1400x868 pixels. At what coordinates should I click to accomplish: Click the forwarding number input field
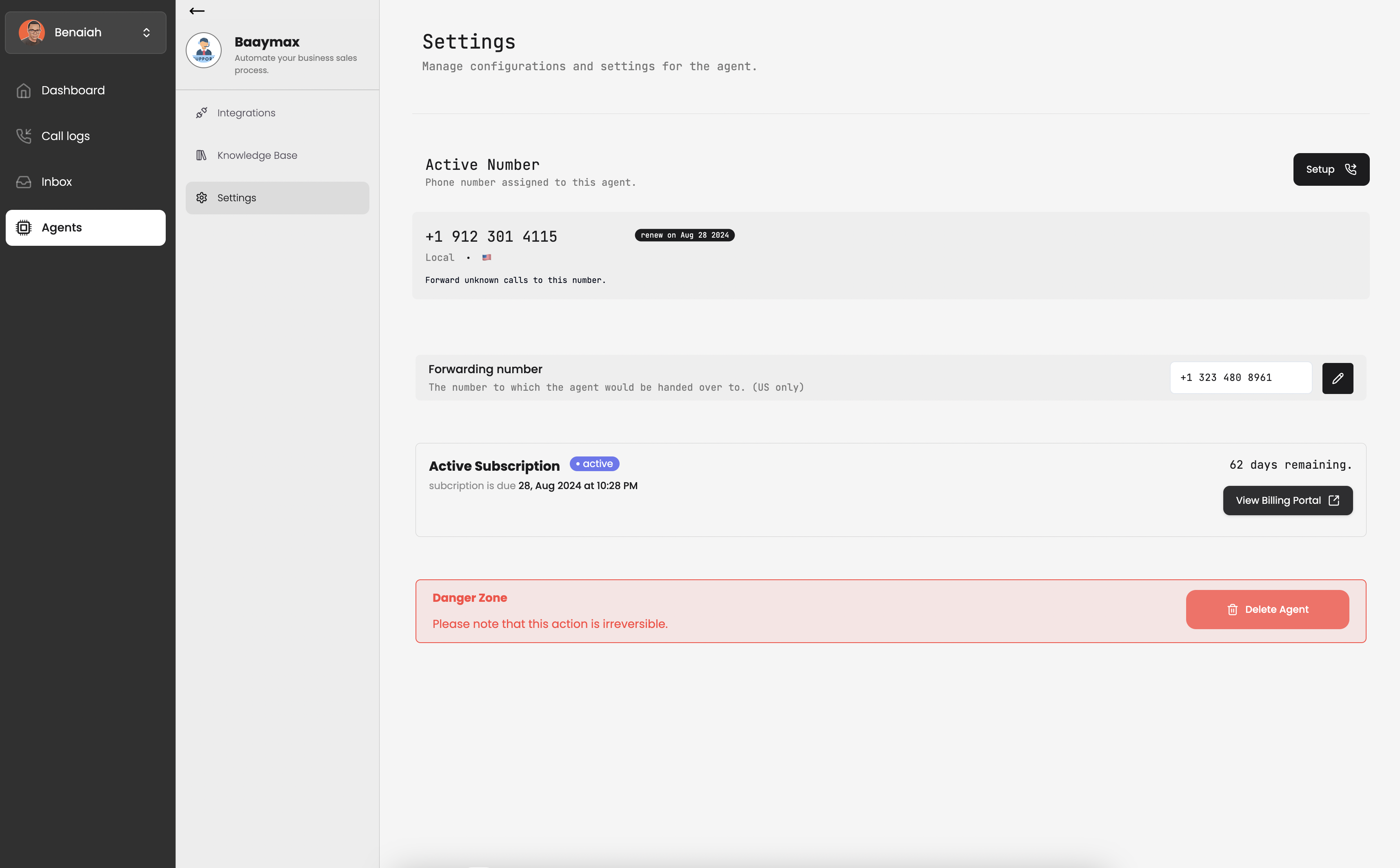pos(1240,378)
